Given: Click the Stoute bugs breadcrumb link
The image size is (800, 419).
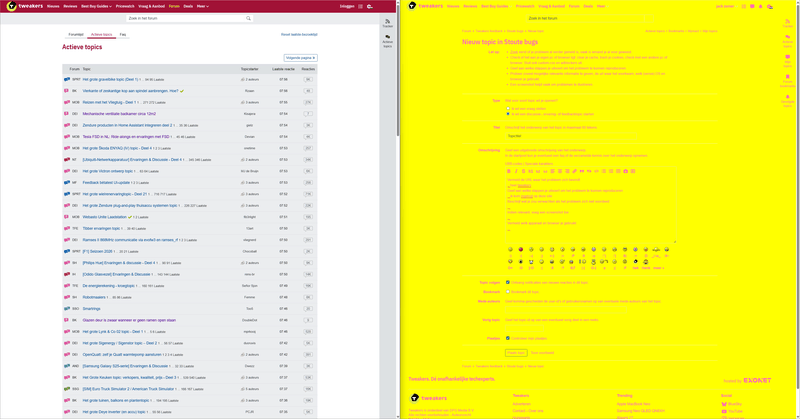Looking at the screenshot, I should tap(515, 31).
